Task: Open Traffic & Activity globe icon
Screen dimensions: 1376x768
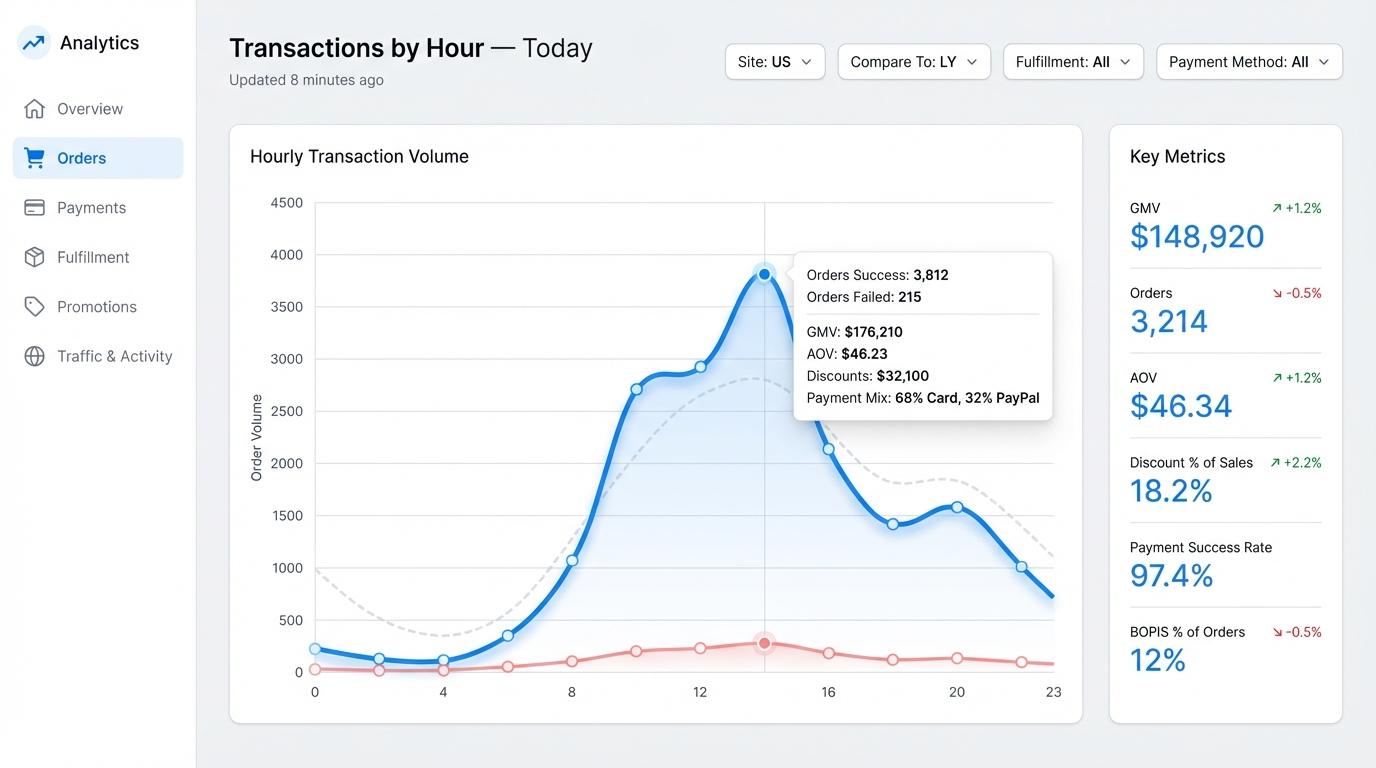Action: pyautogui.click(x=34, y=356)
